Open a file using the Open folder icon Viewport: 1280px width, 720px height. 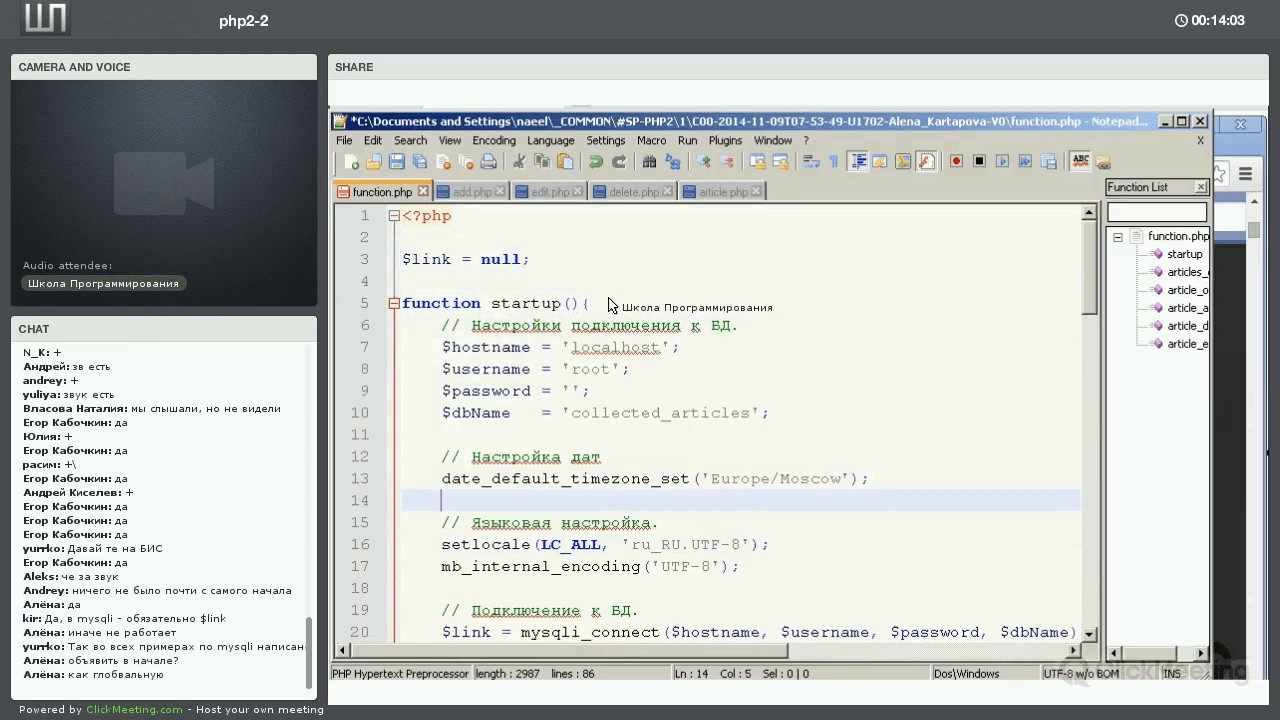(x=374, y=162)
